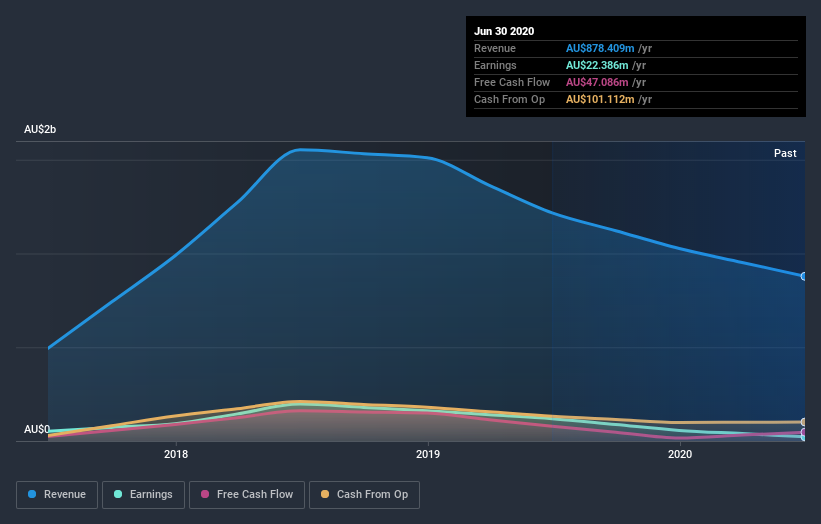Click the Revenue row label in tooltip

point(495,48)
